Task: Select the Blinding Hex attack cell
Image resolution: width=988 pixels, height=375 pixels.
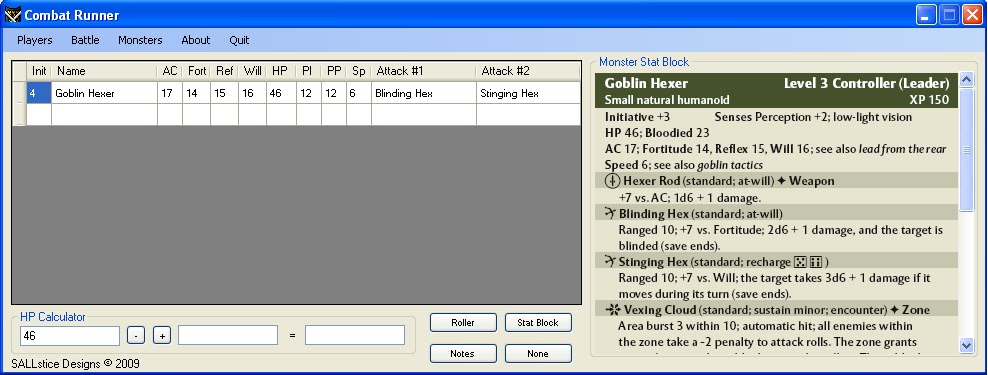Action: pos(423,93)
